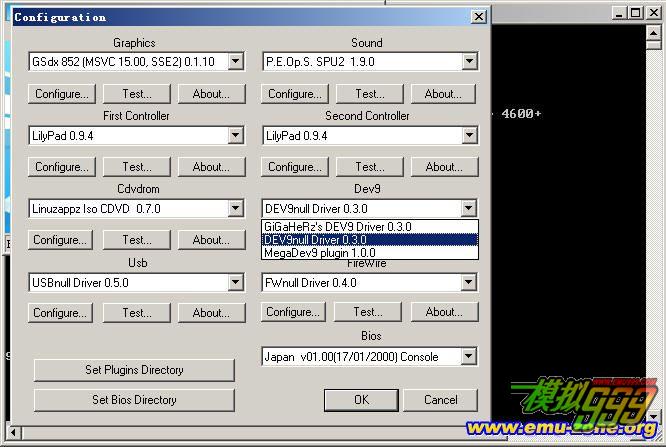Configure the FireWire plugin
This screenshot has height=447, width=666.
[293, 312]
